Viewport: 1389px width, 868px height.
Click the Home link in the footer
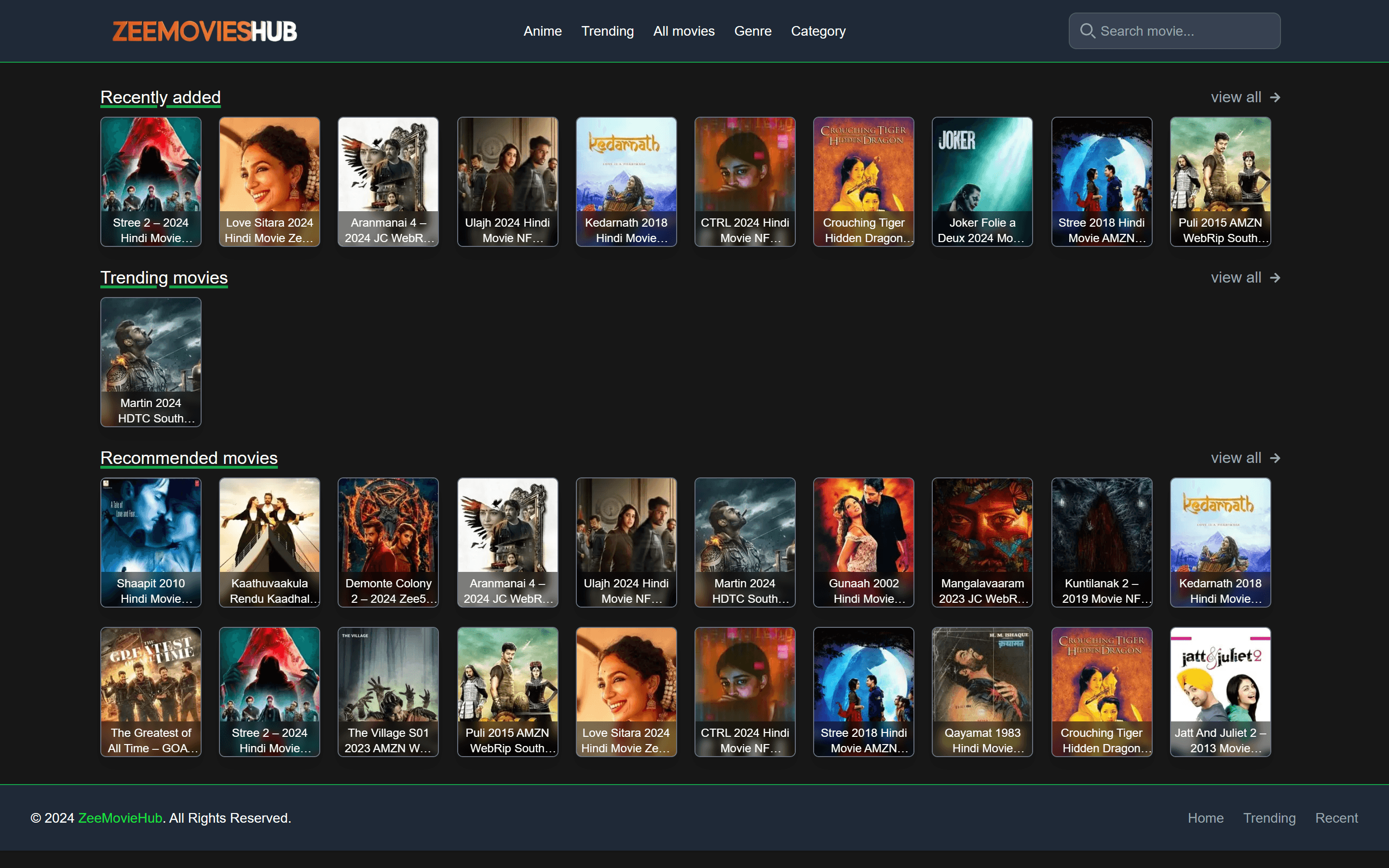tap(1205, 817)
